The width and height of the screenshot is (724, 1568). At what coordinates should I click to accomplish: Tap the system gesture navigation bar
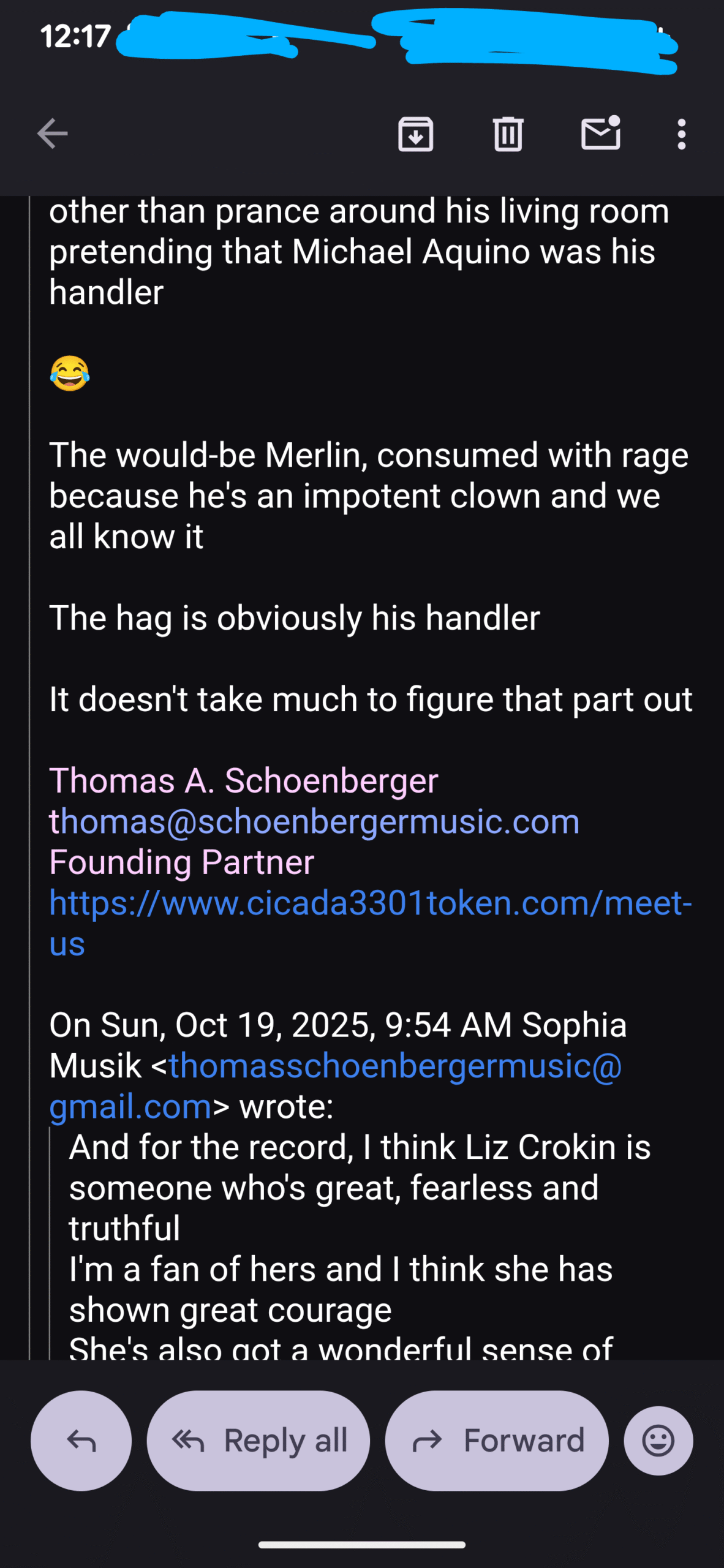pyautogui.click(x=361, y=1545)
